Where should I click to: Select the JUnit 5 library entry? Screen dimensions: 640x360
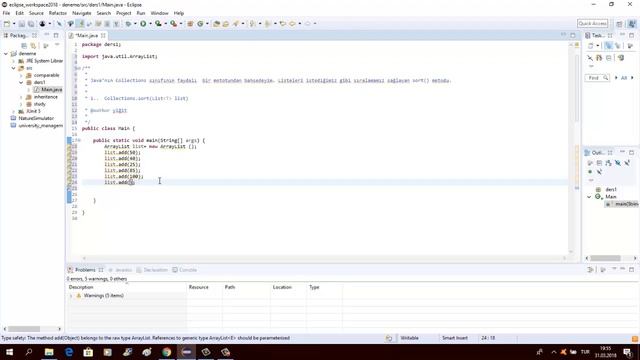point(33,111)
